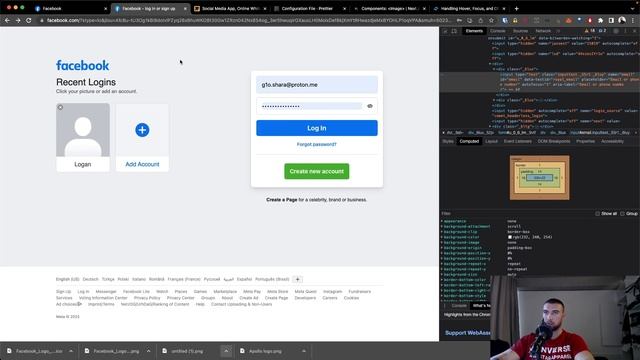The width and height of the screenshot is (640, 360).
Task: Reload the Facebook page
Action: click(29, 20)
